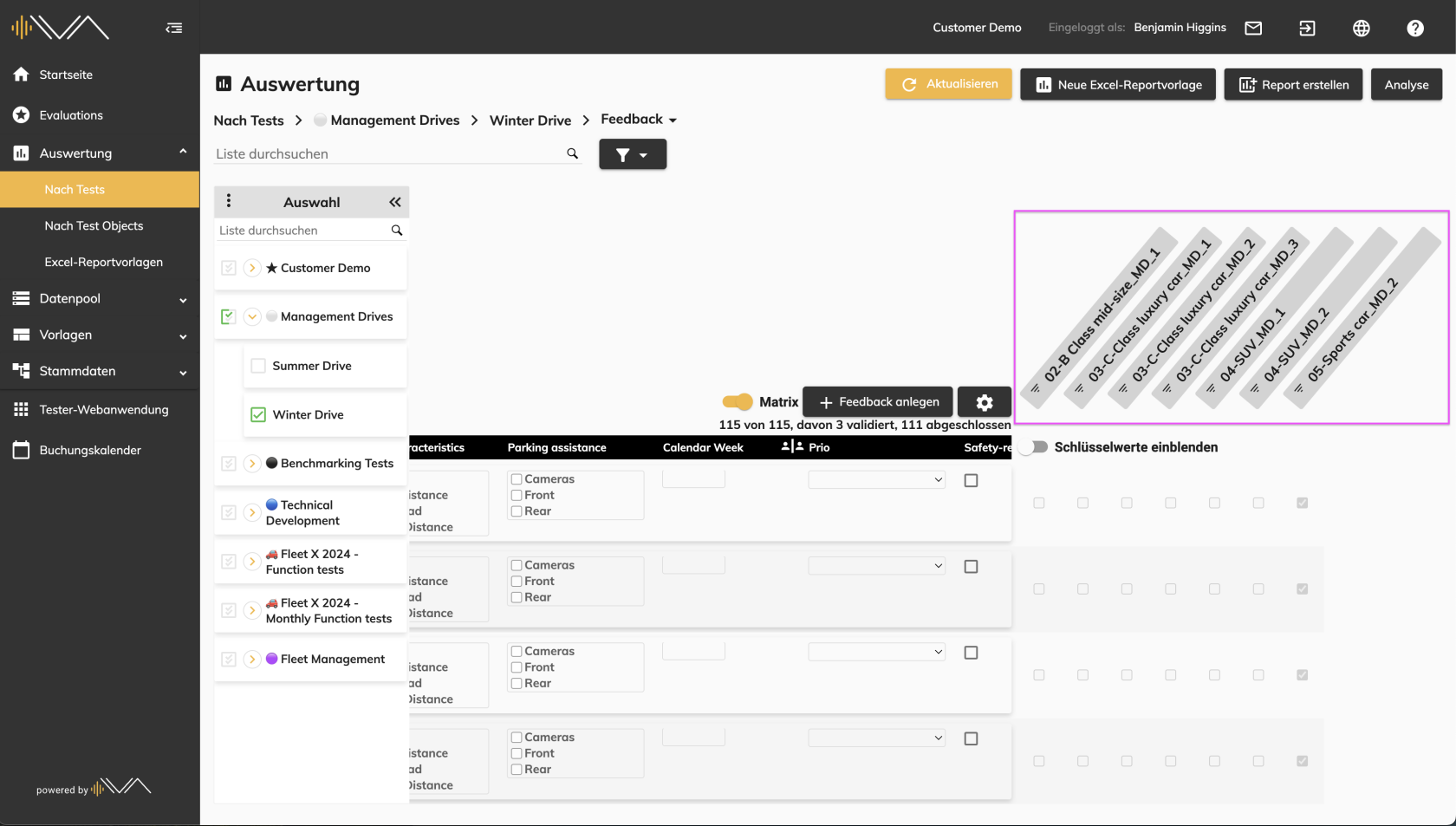Screen dimensions: 1456x826
Task: Collapse the Auswertung sidebar section
Action: click(183, 152)
